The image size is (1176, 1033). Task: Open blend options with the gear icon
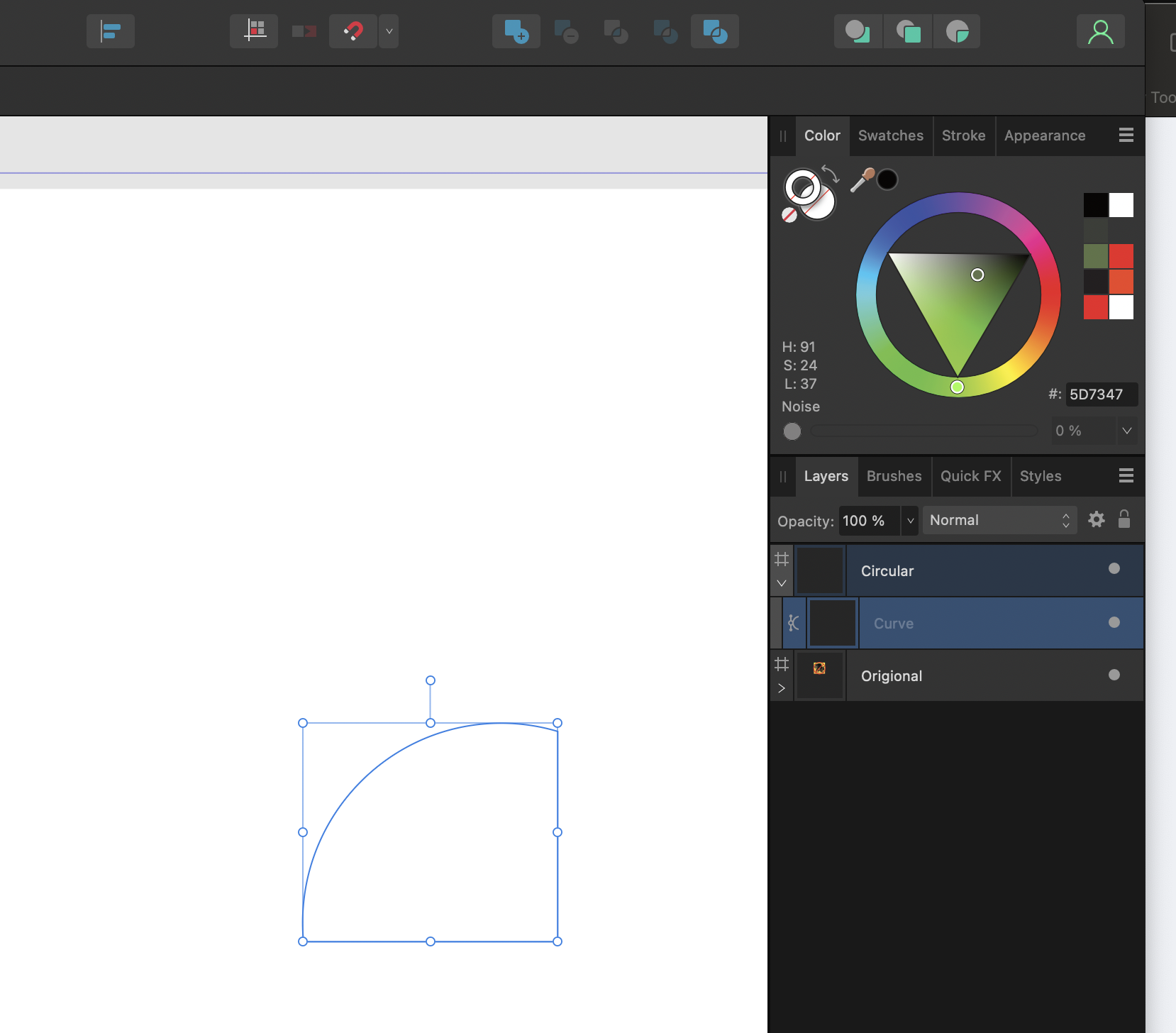pyautogui.click(x=1097, y=519)
